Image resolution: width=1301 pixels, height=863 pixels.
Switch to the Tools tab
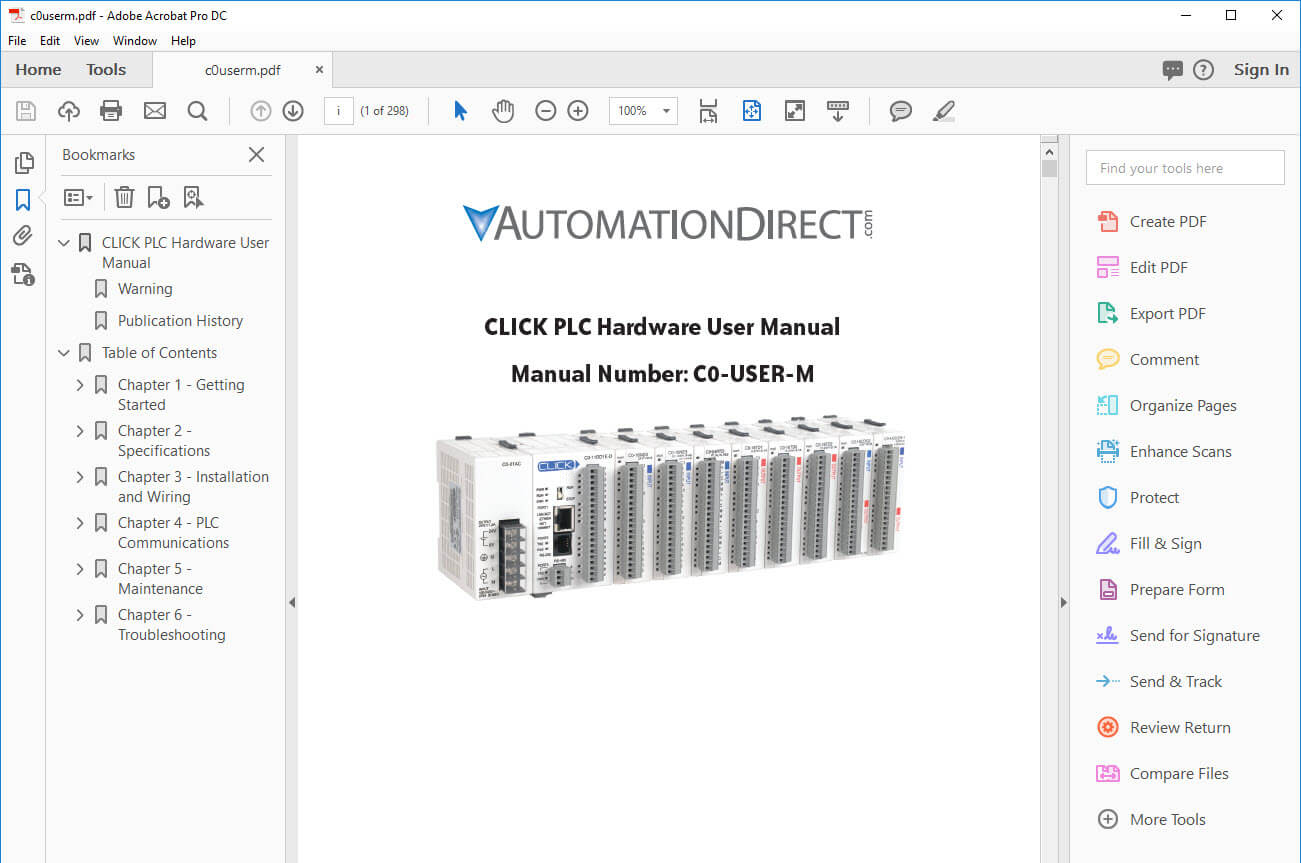pos(106,70)
